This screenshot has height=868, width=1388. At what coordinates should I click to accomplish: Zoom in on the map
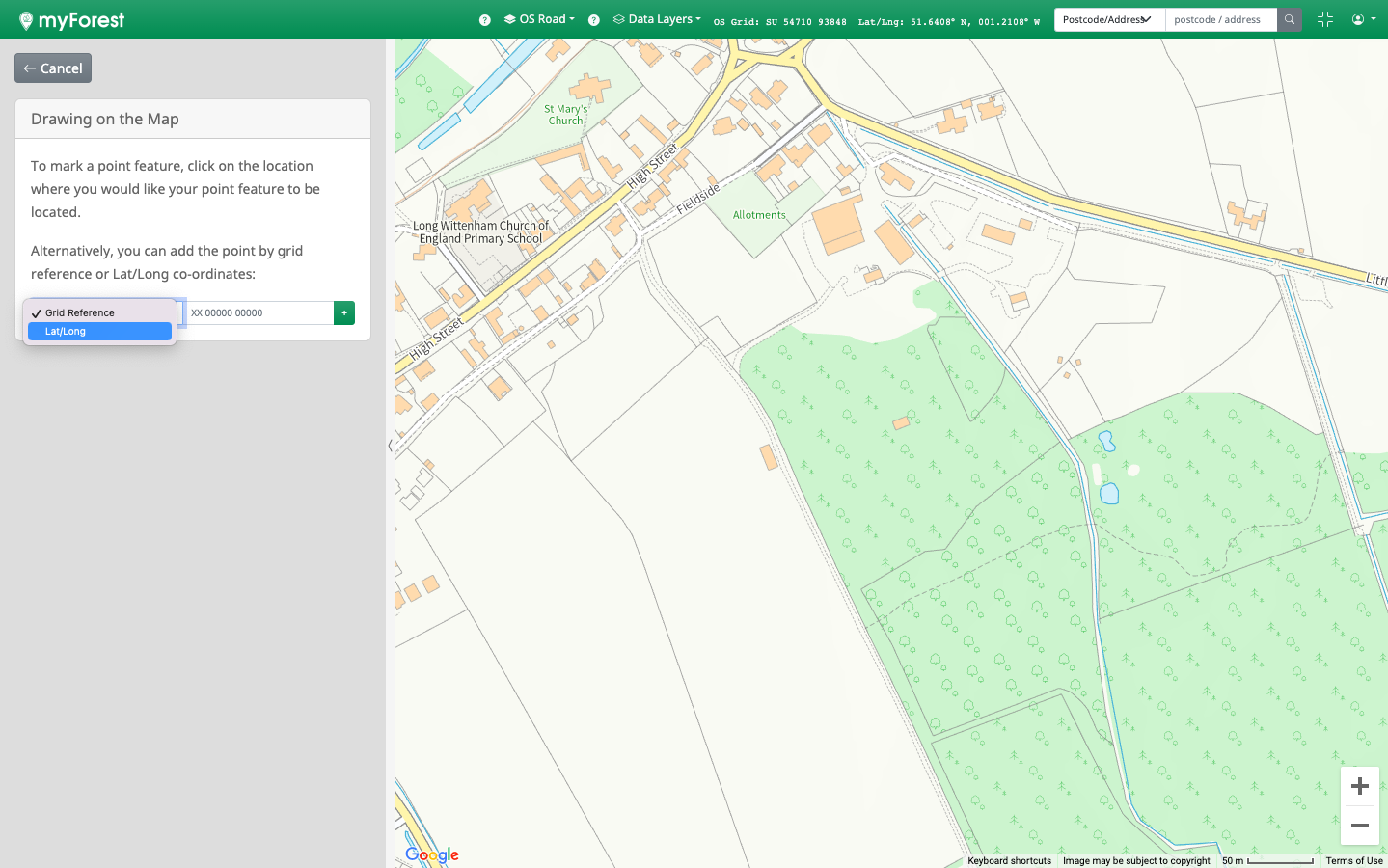1359,786
